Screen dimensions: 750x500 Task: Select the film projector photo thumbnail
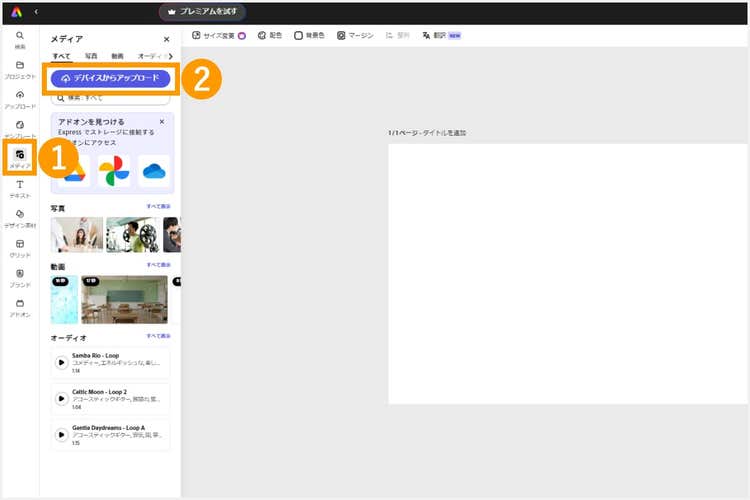pyautogui.click(x=133, y=234)
